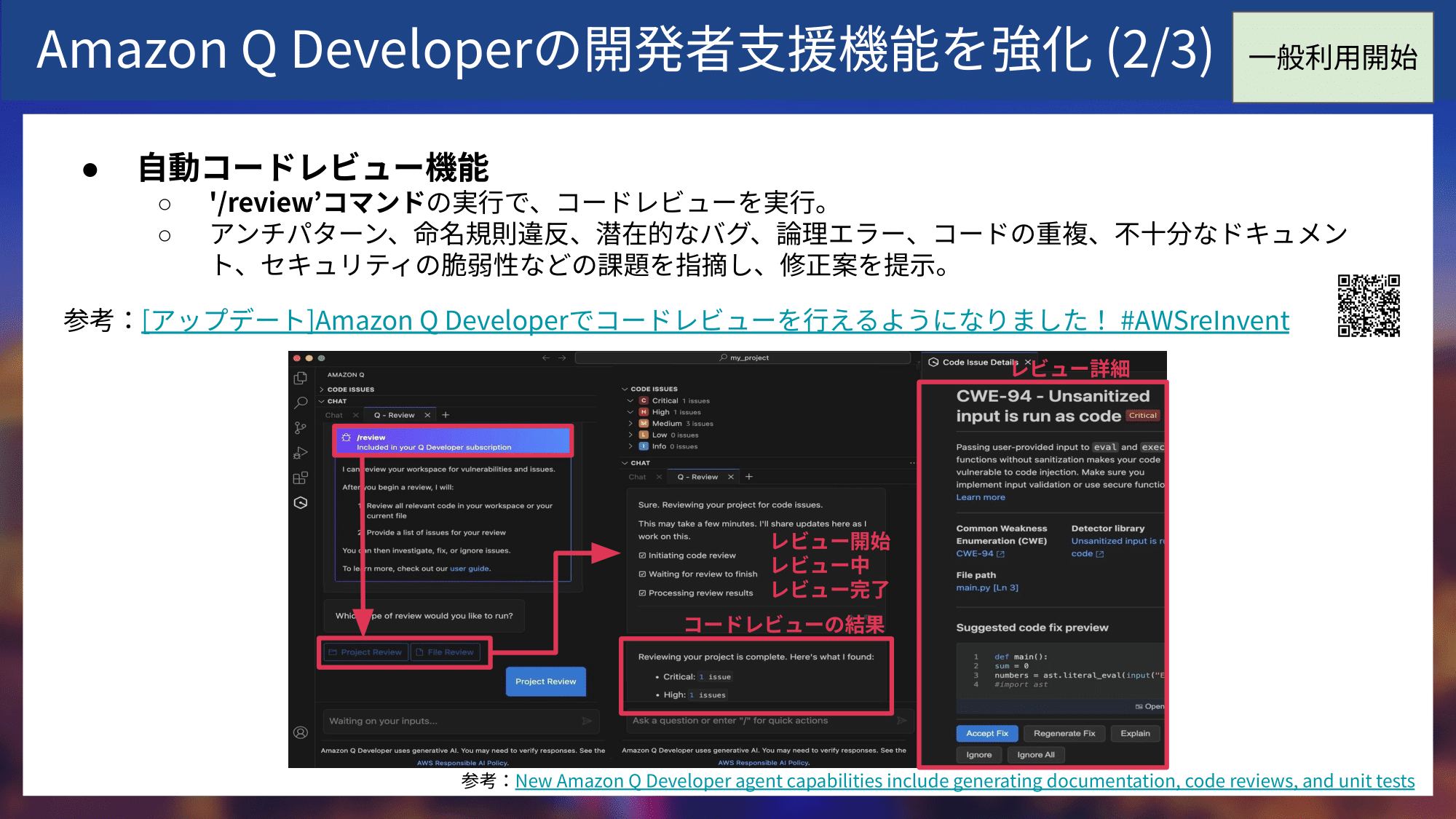Click the 'Ignore All' button
This screenshot has width=1456, height=819.
coord(1036,755)
